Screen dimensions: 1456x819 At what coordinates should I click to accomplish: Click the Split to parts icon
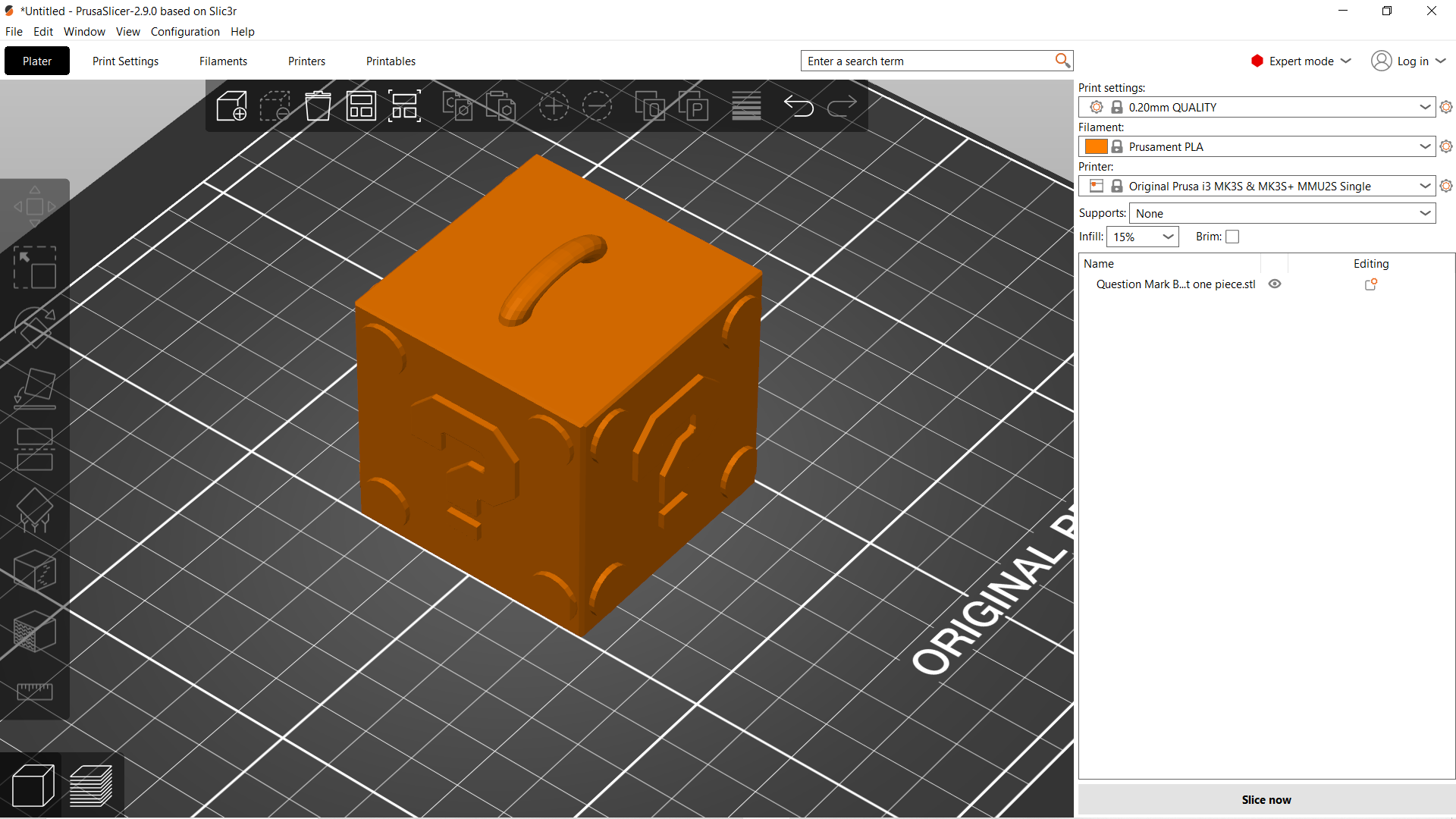693,106
